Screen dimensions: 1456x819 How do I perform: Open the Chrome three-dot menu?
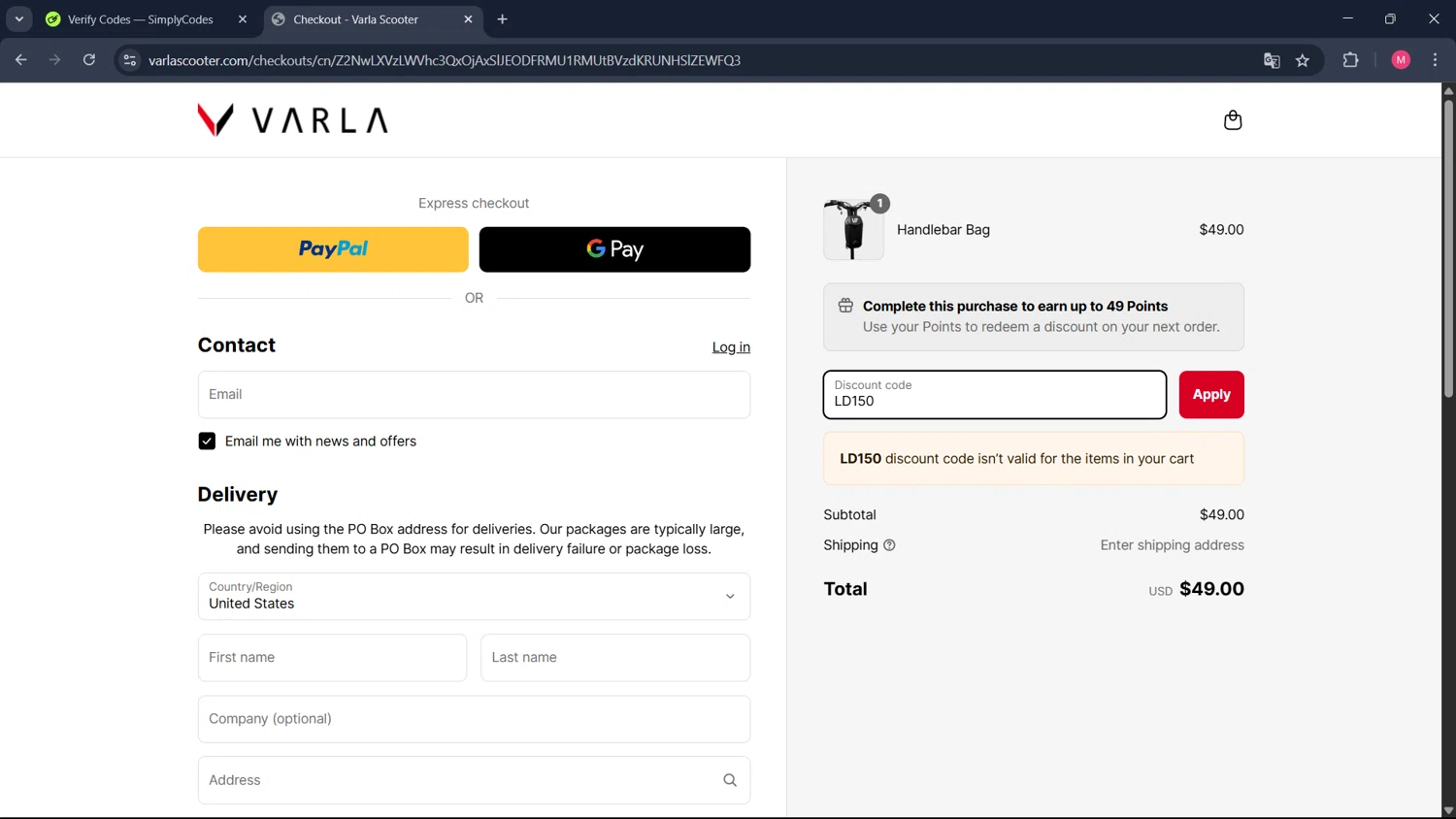[x=1435, y=60]
